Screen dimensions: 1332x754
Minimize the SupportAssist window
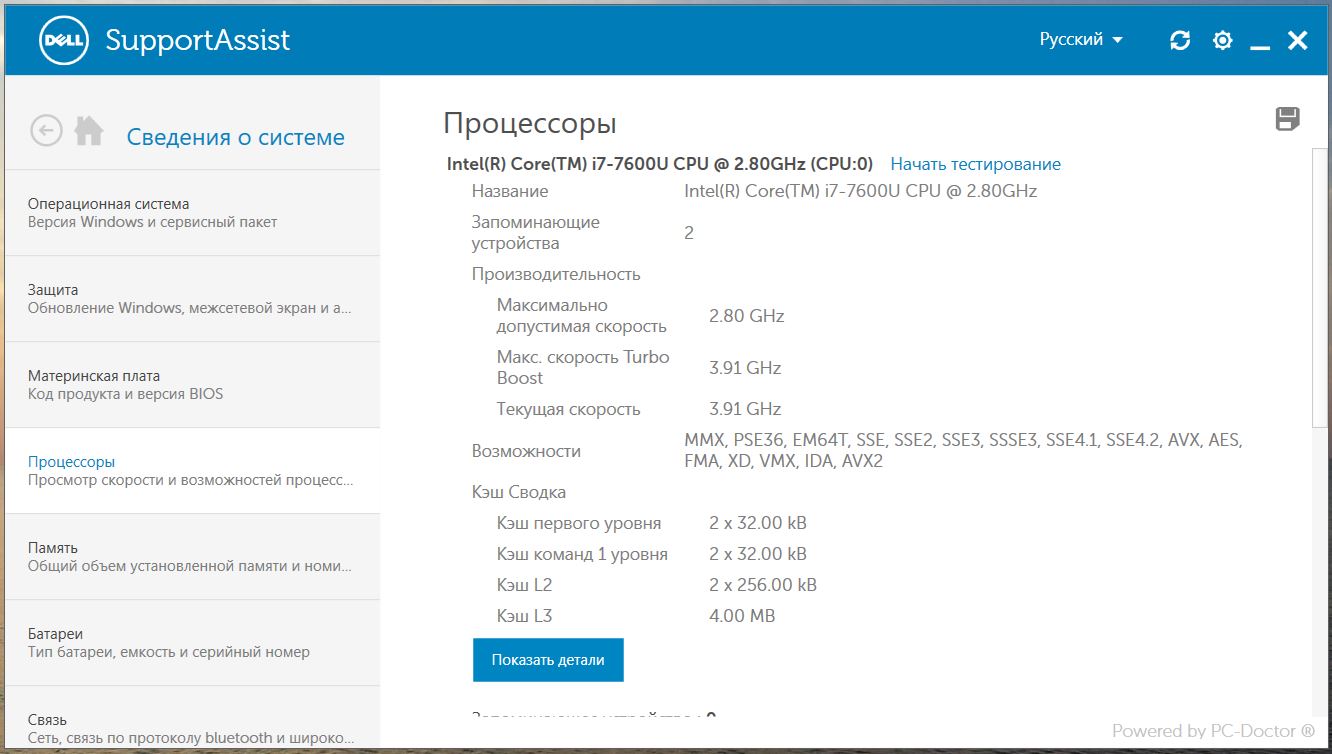pyautogui.click(x=1260, y=47)
